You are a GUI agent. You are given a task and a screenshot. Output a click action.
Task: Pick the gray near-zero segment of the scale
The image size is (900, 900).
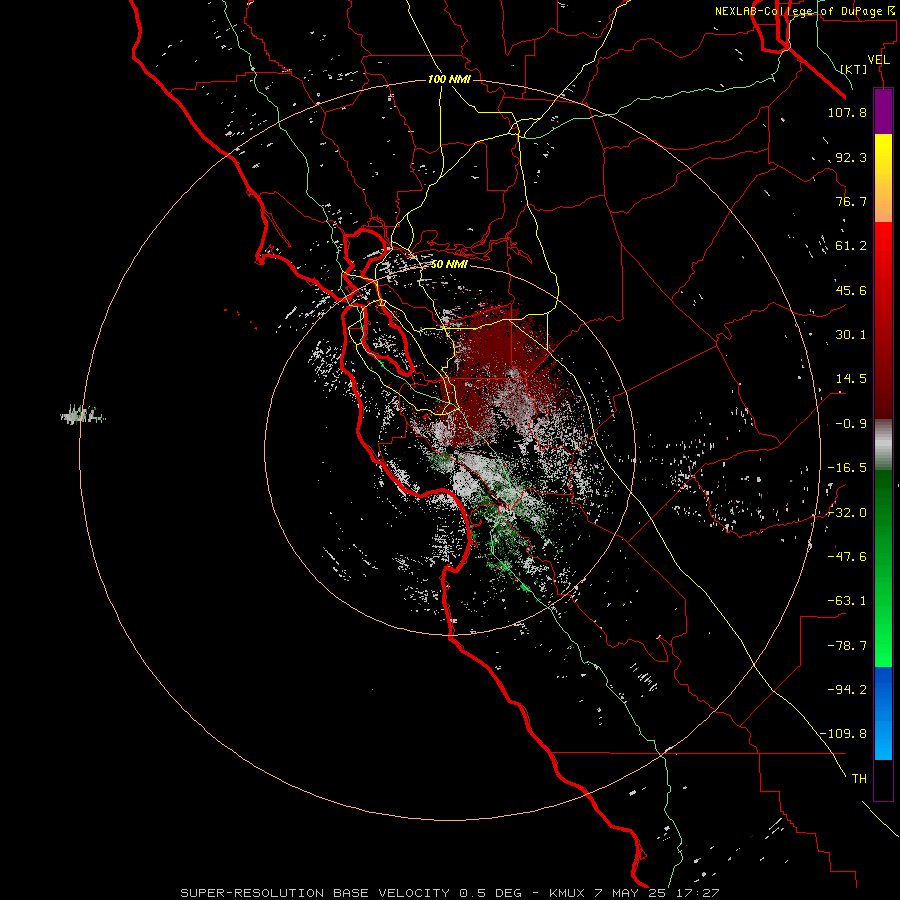(x=883, y=445)
